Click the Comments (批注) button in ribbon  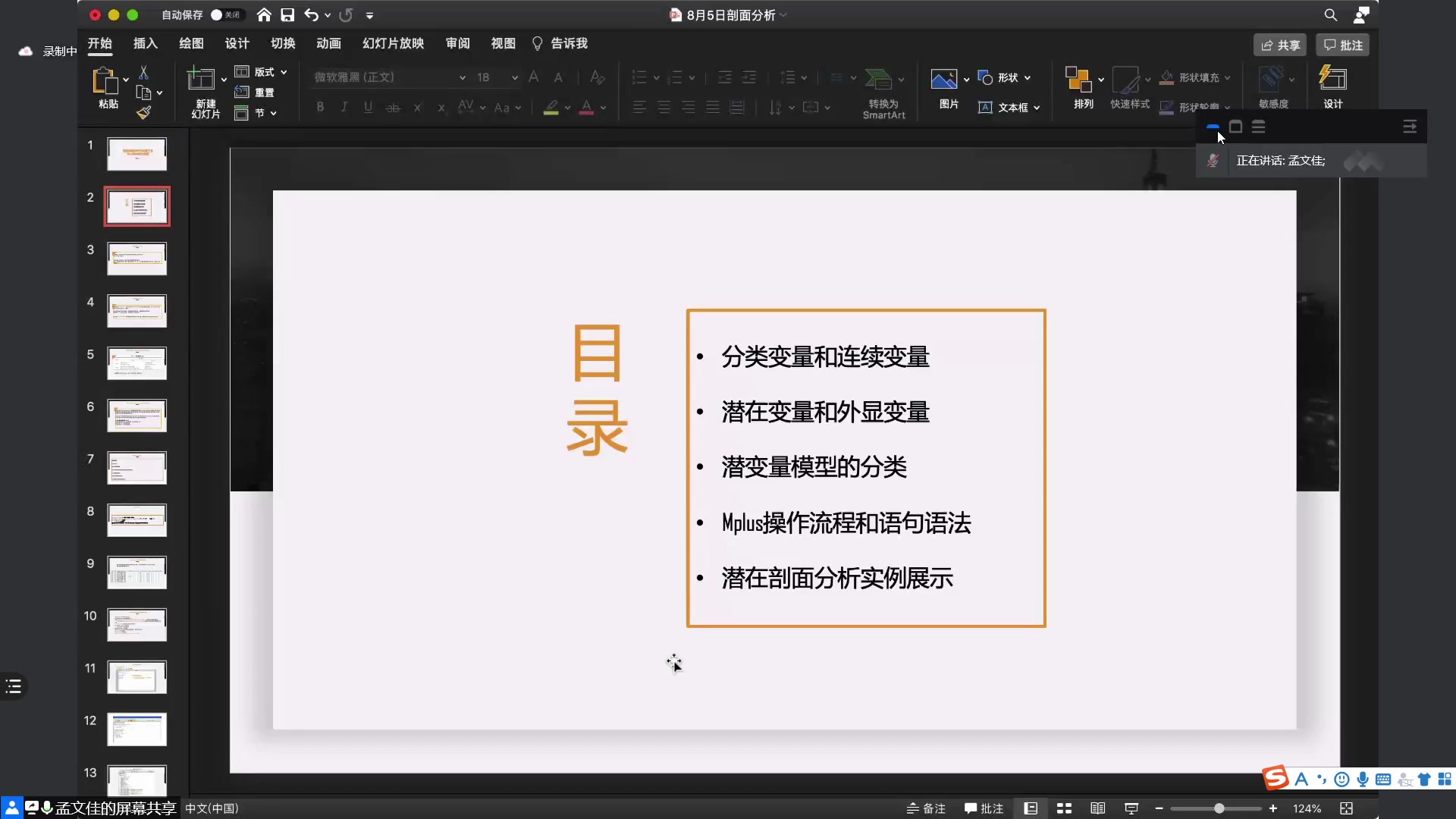click(x=1343, y=45)
